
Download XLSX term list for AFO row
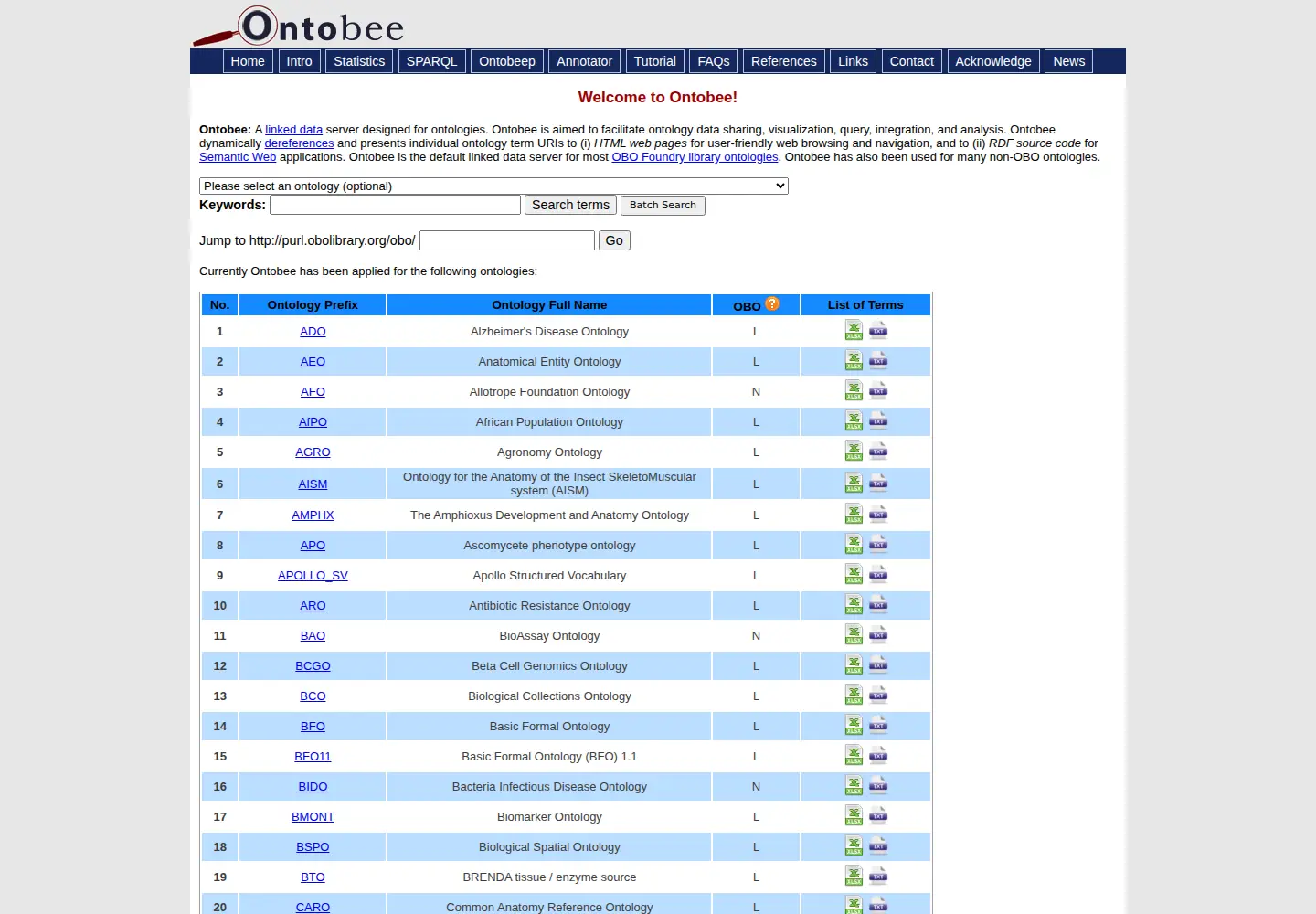(x=854, y=390)
